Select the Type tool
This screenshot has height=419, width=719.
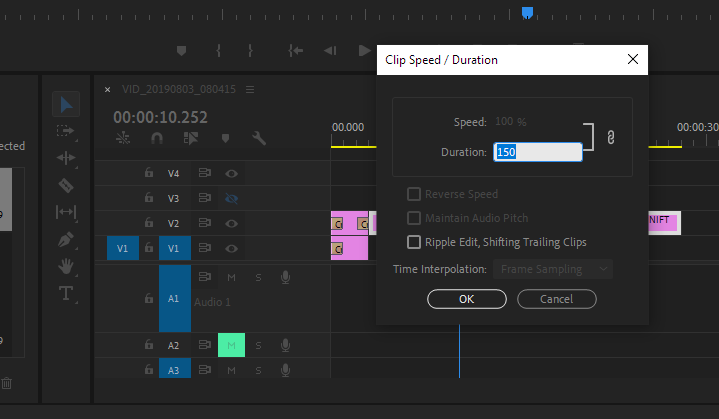66,293
